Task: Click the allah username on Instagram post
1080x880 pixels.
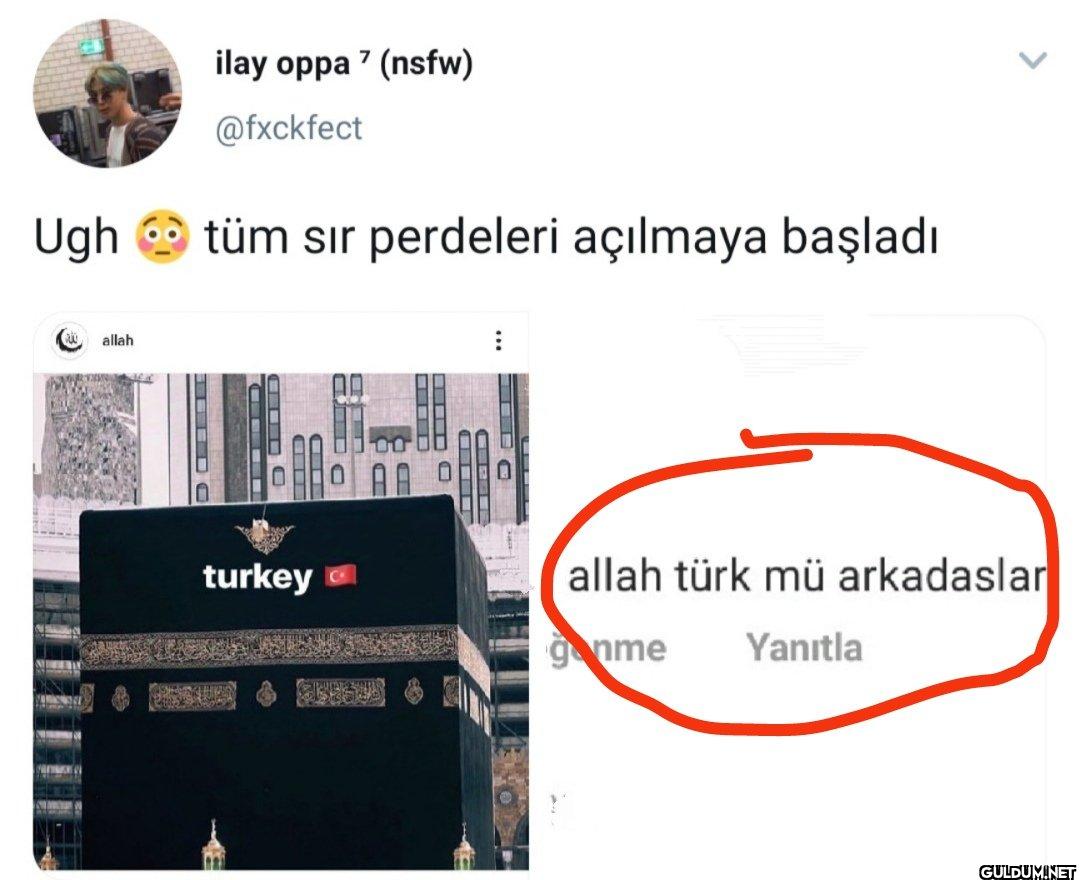Action: click(x=118, y=340)
